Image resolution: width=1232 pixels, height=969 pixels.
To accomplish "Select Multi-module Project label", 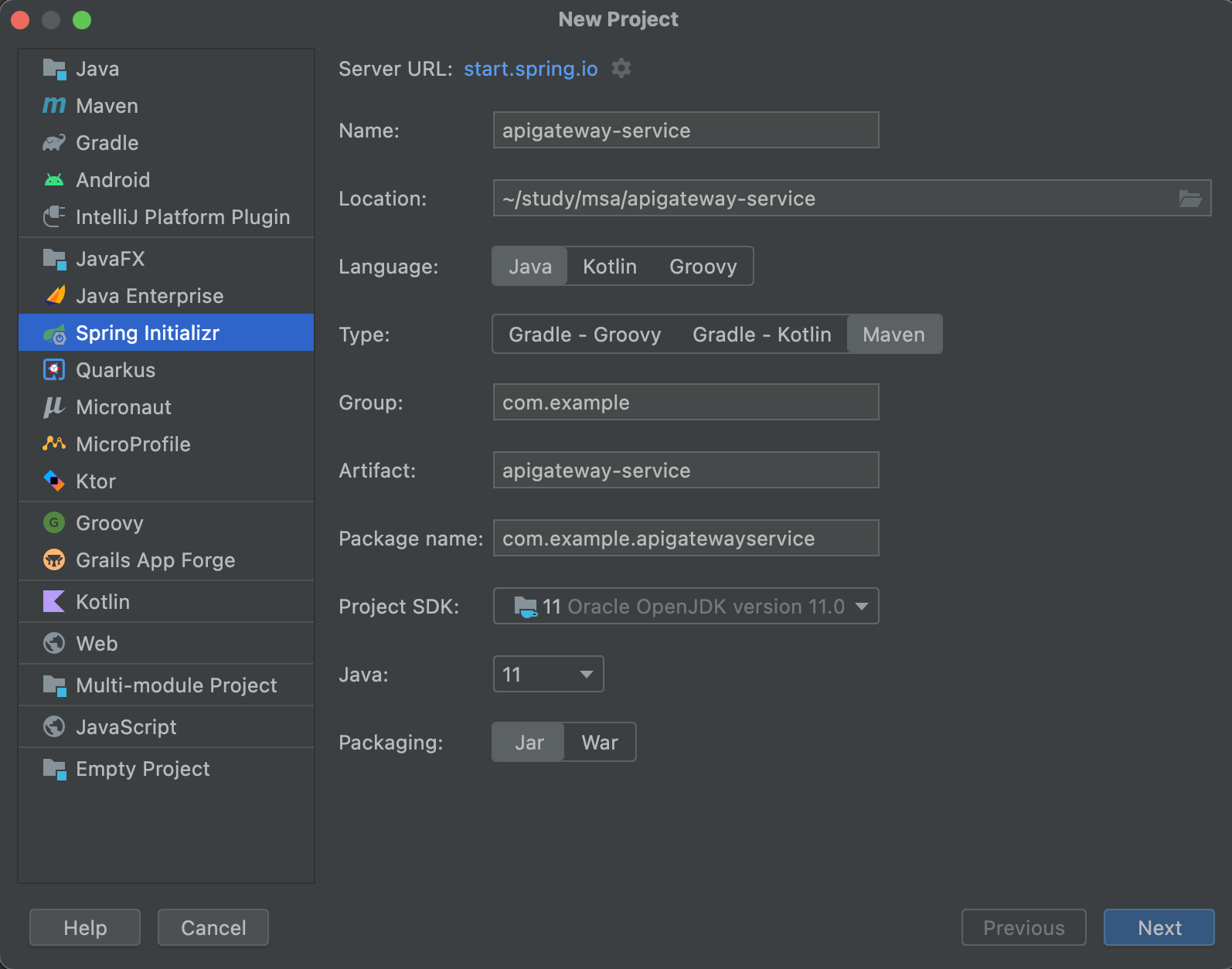I will pyautogui.click(x=176, y=685).
